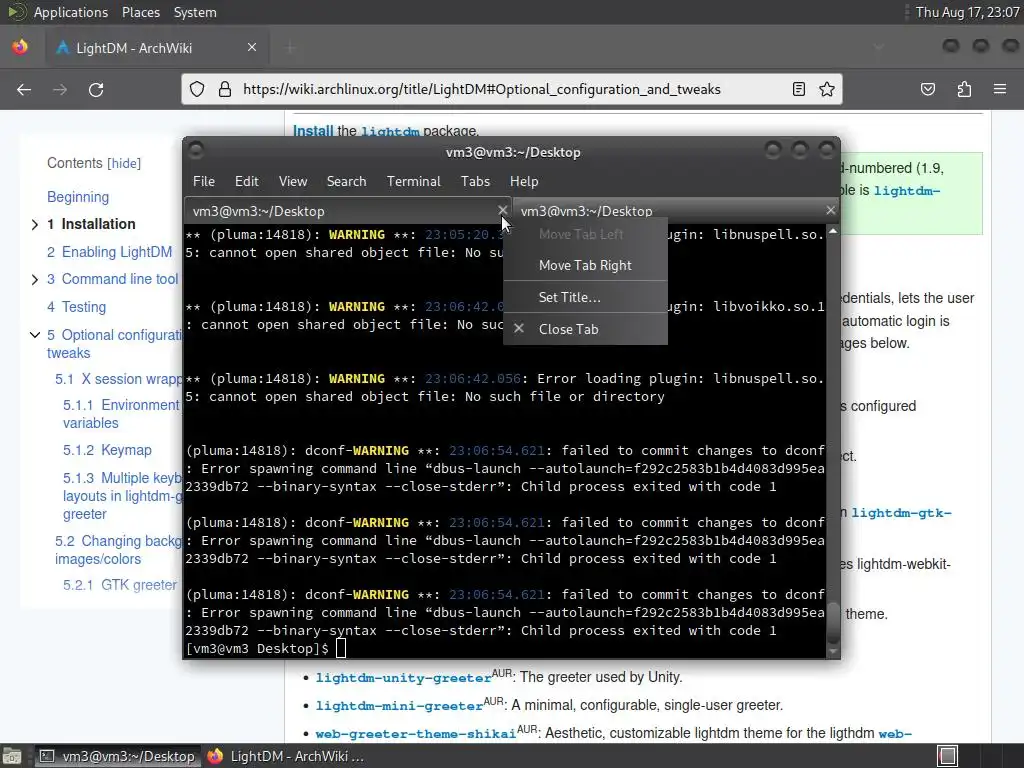The height and width of the screenshot is (768, 1024).
Task: Open the lightdm-gtk- link on right side
Action: (x=901, y=513)
